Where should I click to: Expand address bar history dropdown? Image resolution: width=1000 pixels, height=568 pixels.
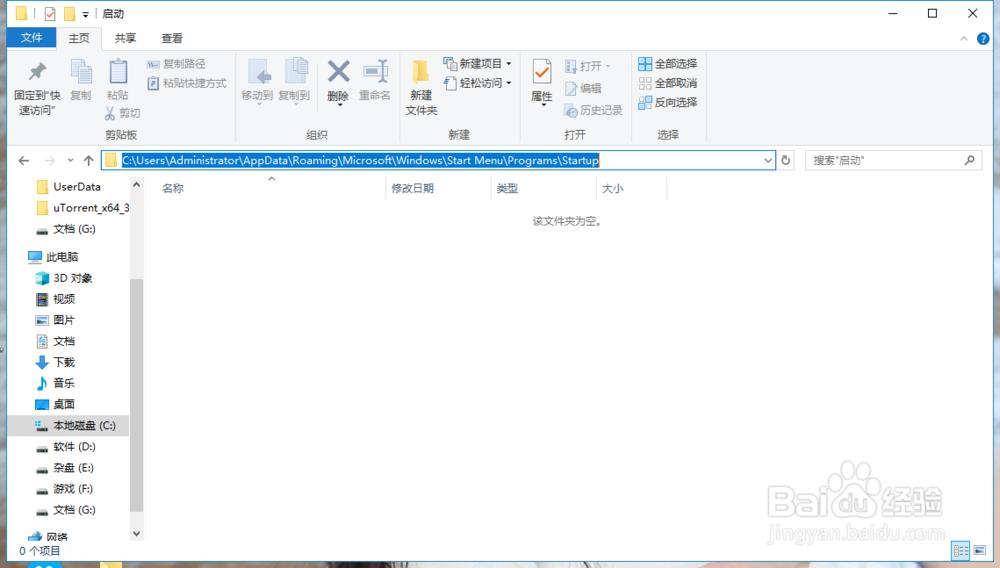point(768,161)
